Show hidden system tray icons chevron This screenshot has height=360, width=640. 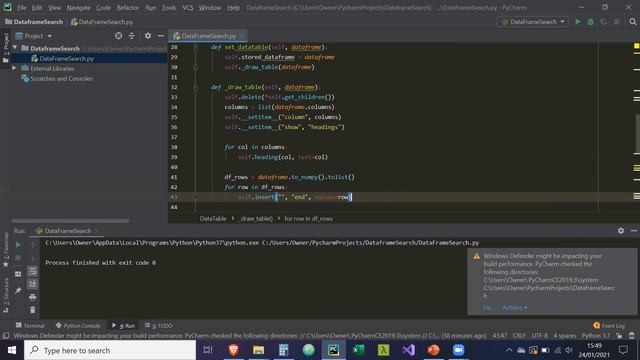(509, 350)
